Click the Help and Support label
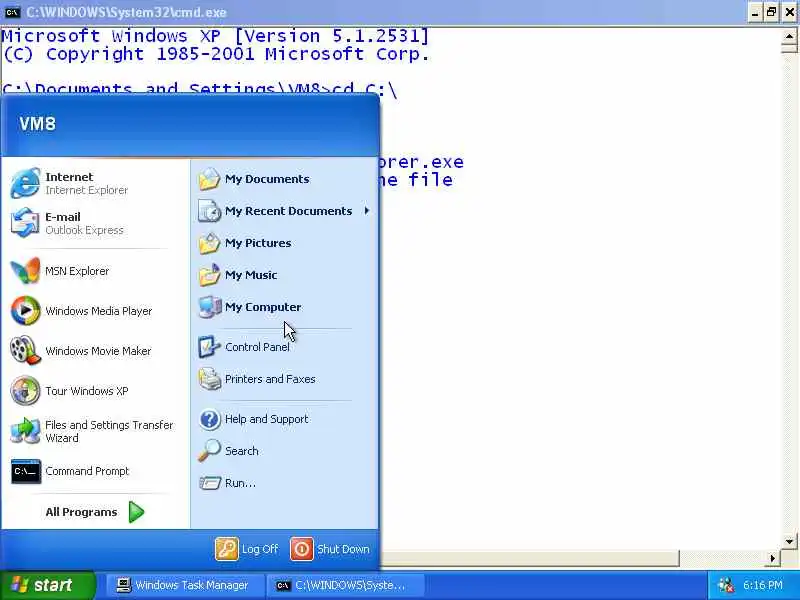Viewport: 800px width, 600px height. [267, 419]
